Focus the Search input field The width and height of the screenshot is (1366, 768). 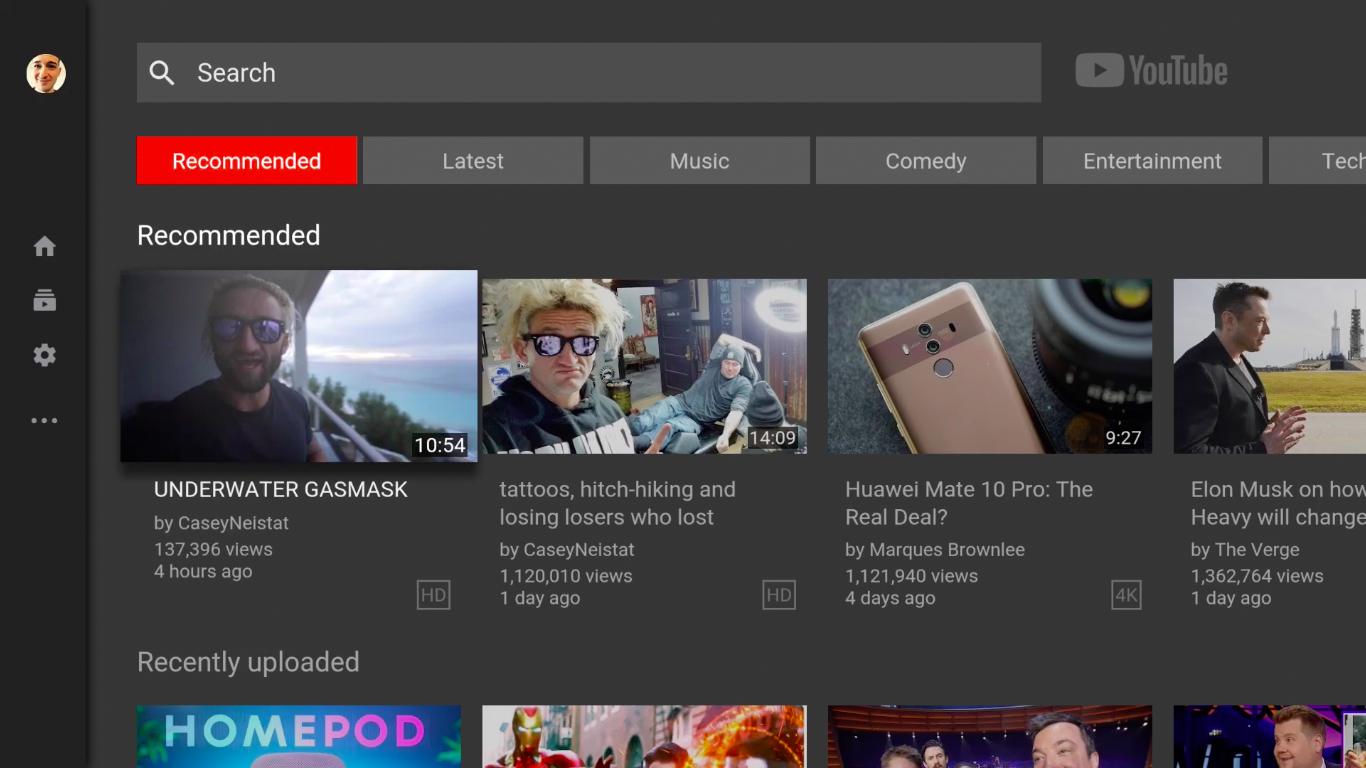(589, 72)
